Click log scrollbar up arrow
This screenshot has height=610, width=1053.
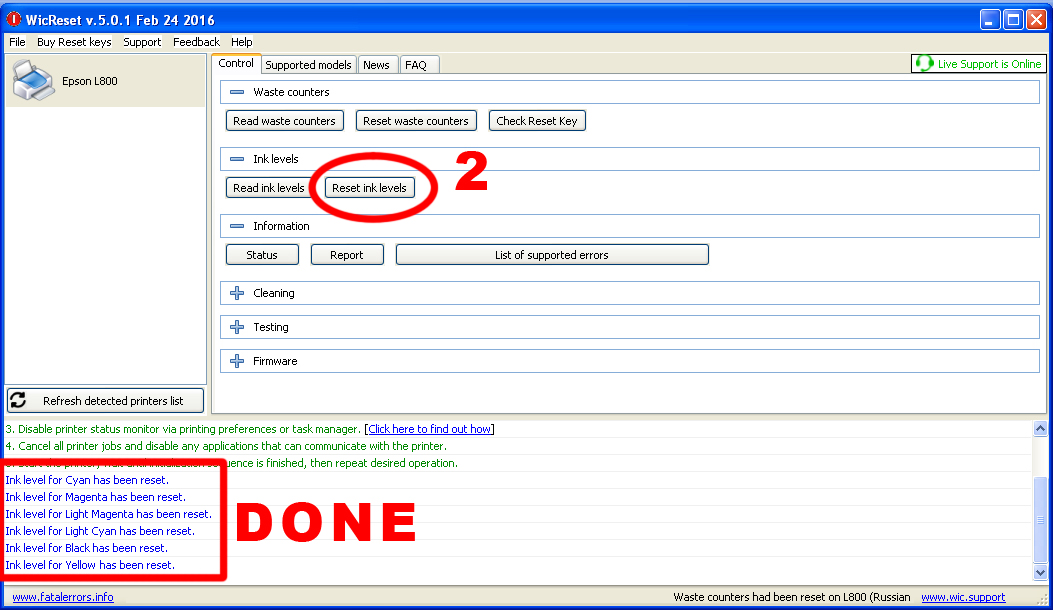click(x=1040, y=429)
